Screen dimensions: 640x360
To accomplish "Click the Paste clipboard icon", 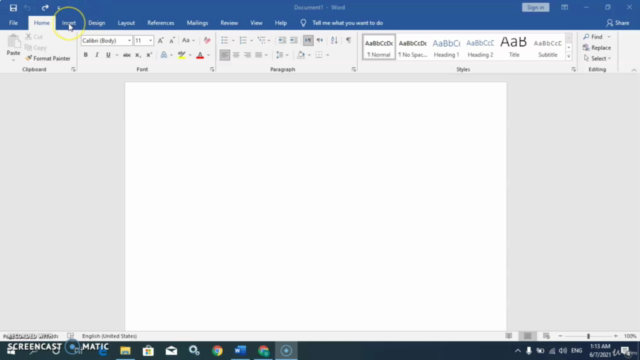I will pos(13,41).
